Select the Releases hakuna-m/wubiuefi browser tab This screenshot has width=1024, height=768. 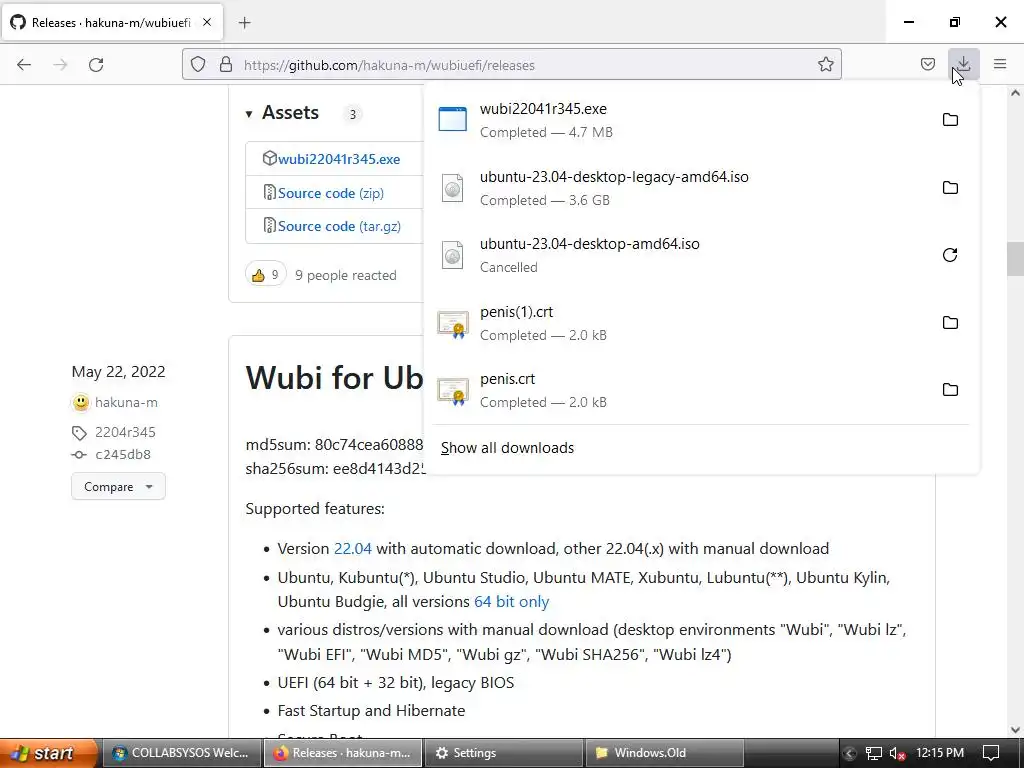pyautogui.click(x=112, y=22)
